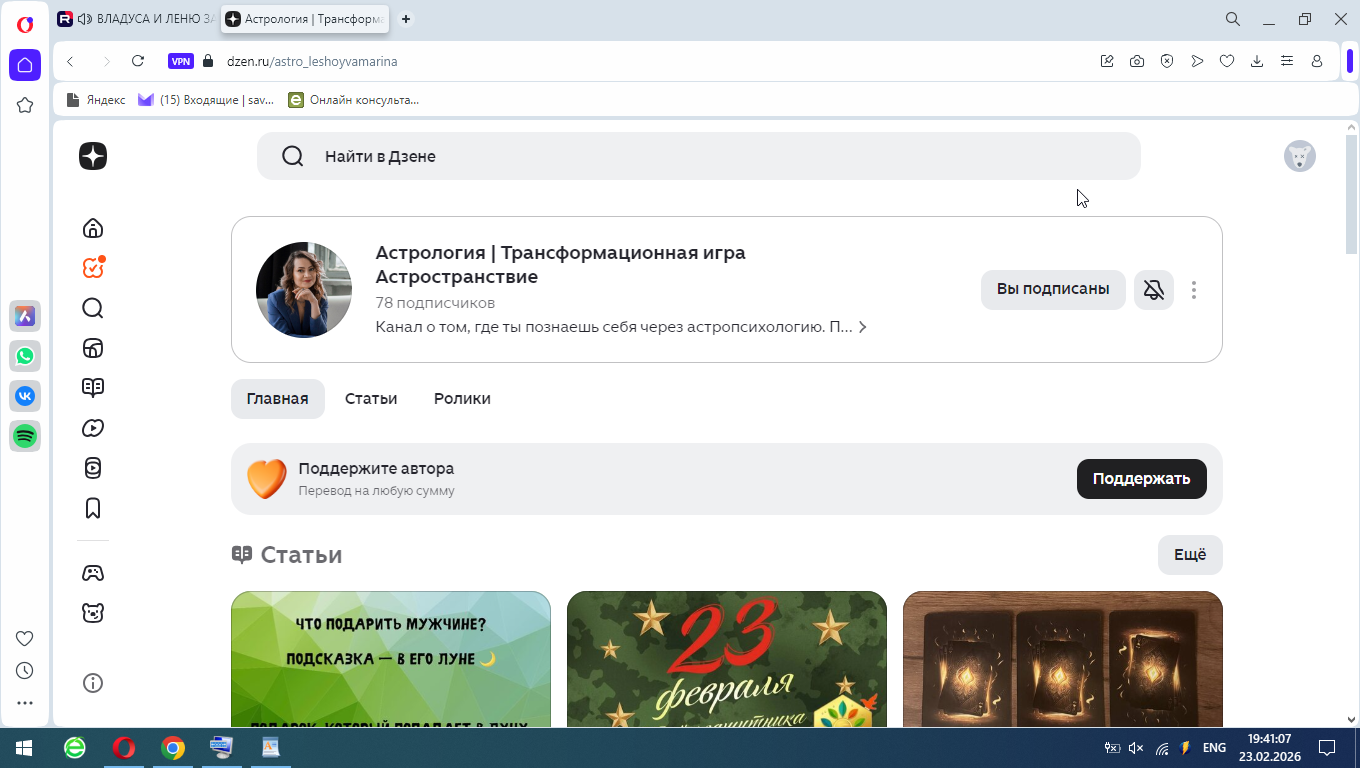Click the Dzen sidebar search magnifier icon
The image size is (1360, 768).
click(93, 308)
